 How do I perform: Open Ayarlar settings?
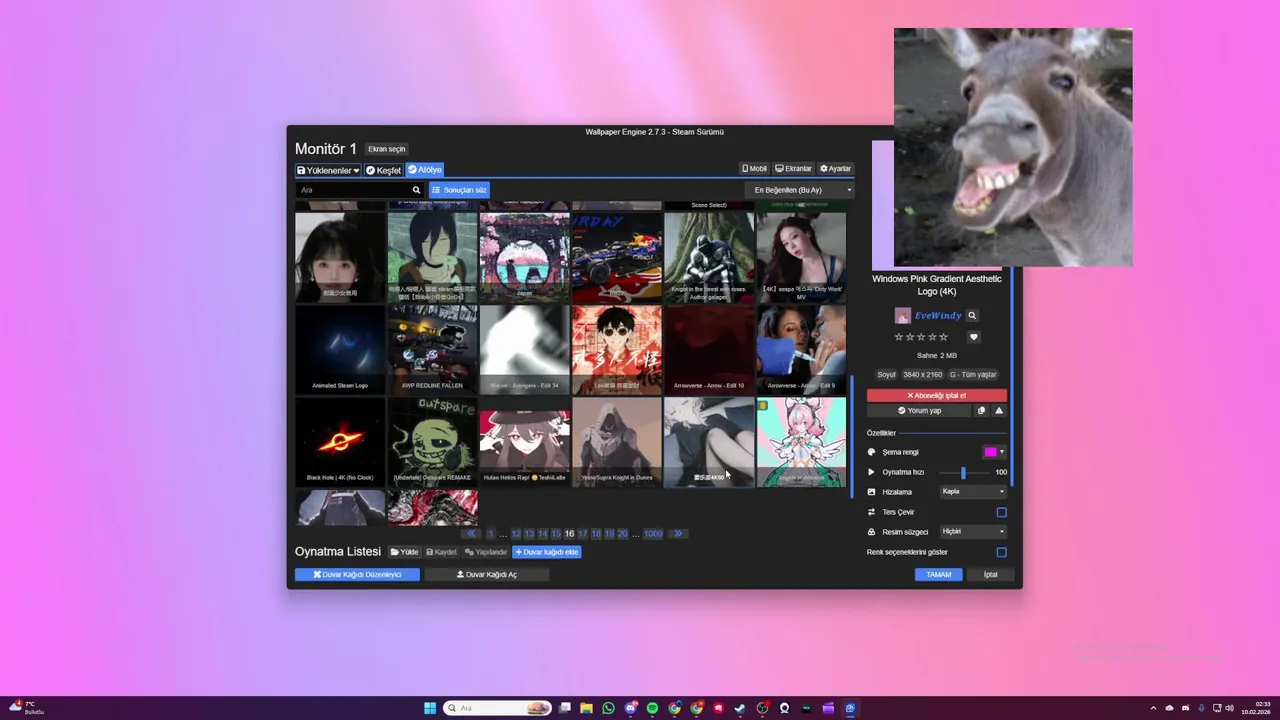coord(836,169)
